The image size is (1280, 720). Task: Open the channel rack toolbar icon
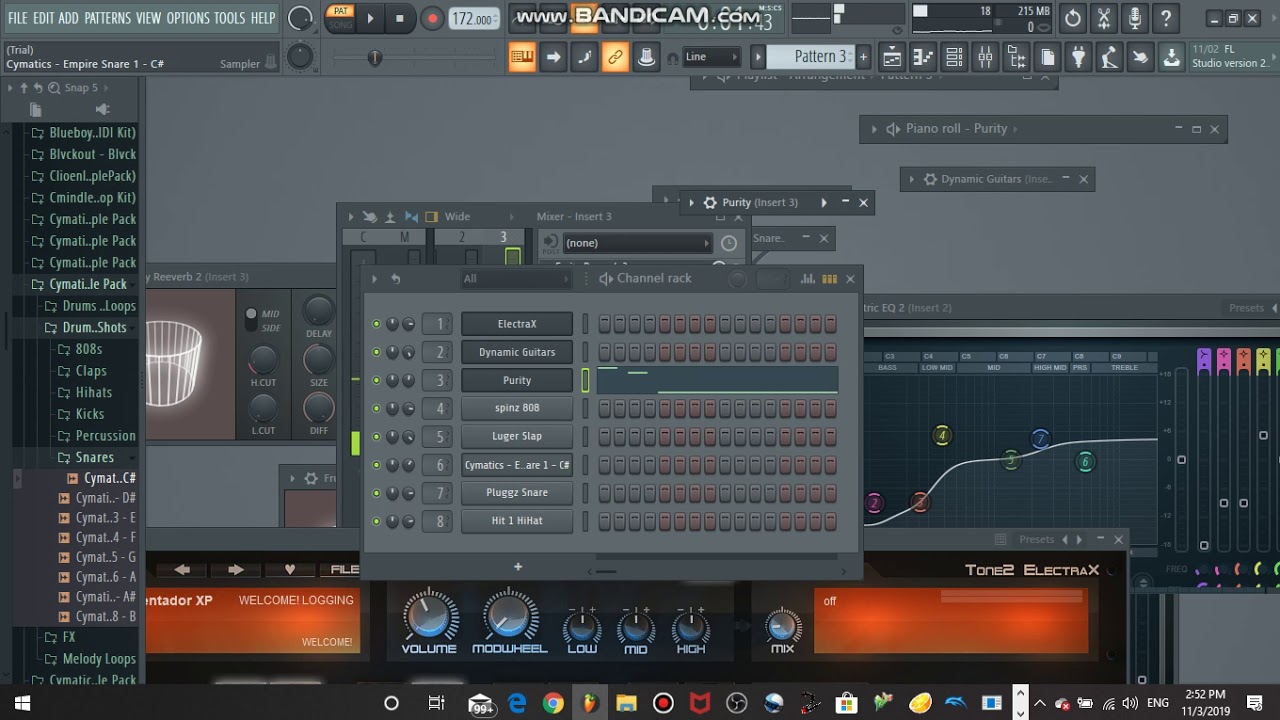pos(955,57)
